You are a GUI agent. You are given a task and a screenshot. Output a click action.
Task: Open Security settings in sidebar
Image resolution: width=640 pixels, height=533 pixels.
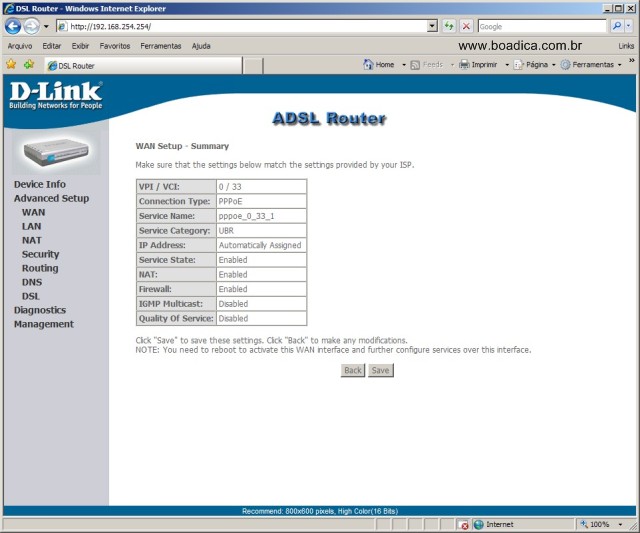tap(40, 254)
